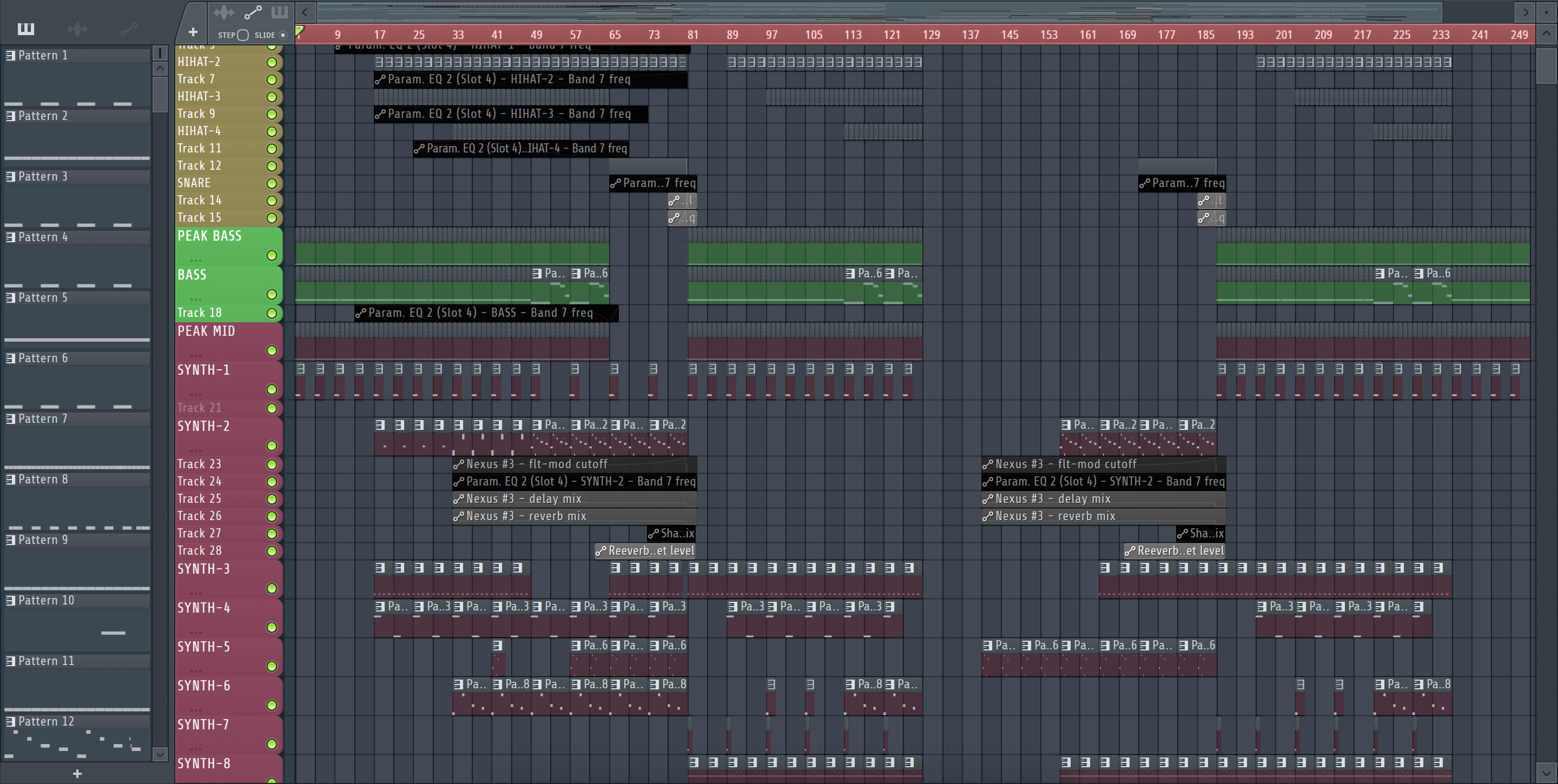Focus audio clips in the playlist toolbar
Screen dimensions: 1558x784
(224, 12)
